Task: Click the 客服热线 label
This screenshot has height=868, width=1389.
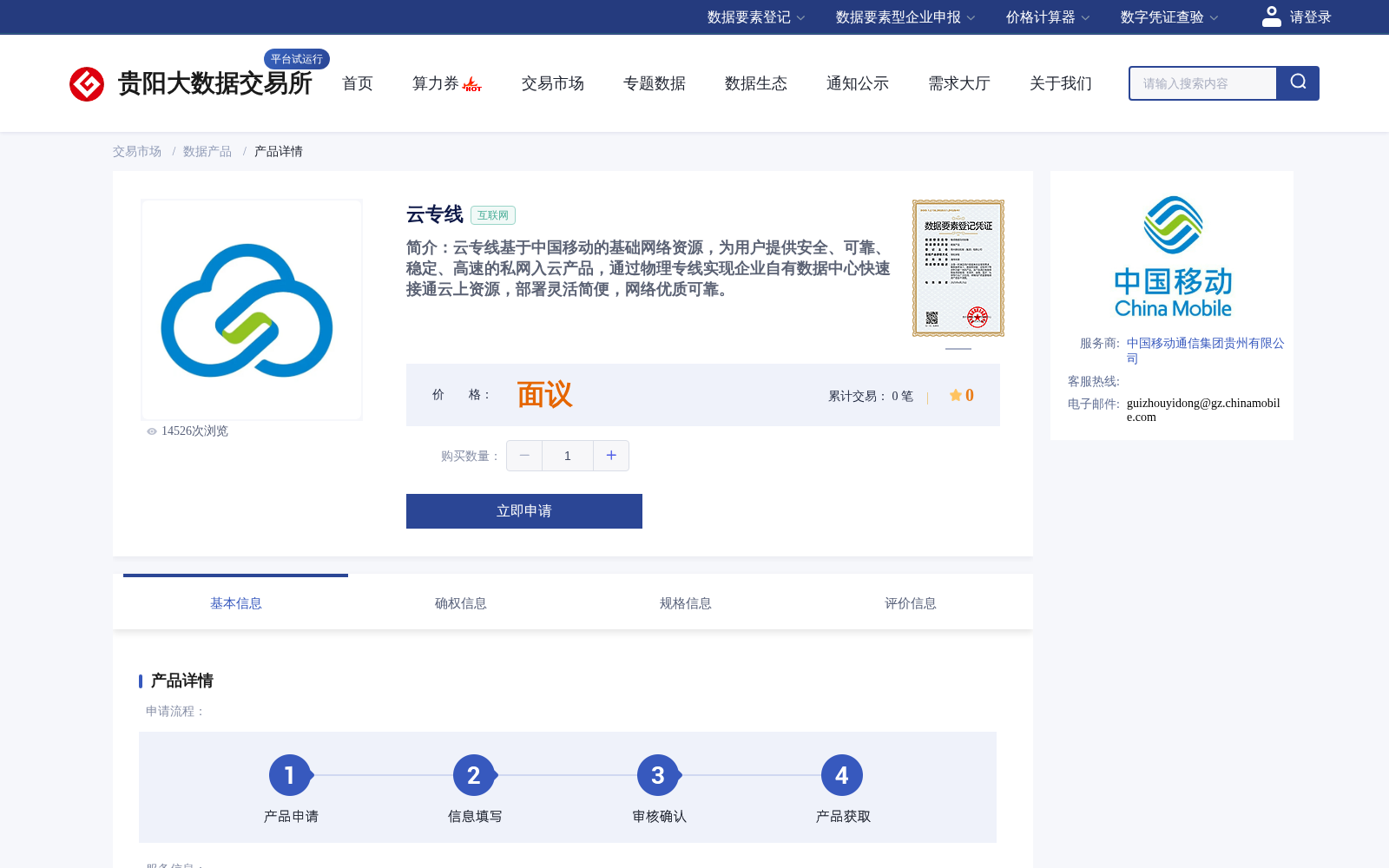Action: click(x=1094, y=382)
